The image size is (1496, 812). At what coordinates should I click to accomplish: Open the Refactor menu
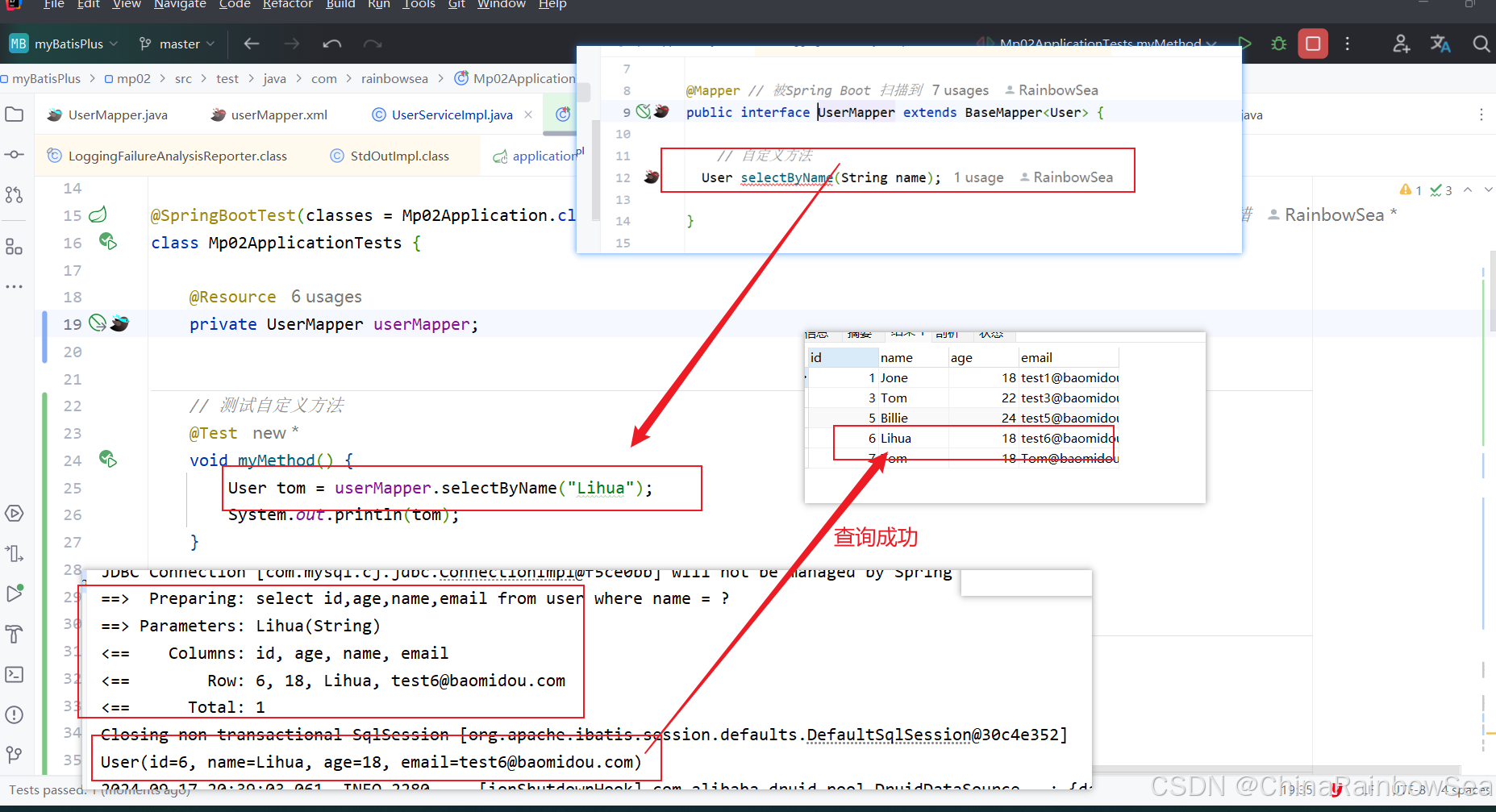tap(287, 4)
